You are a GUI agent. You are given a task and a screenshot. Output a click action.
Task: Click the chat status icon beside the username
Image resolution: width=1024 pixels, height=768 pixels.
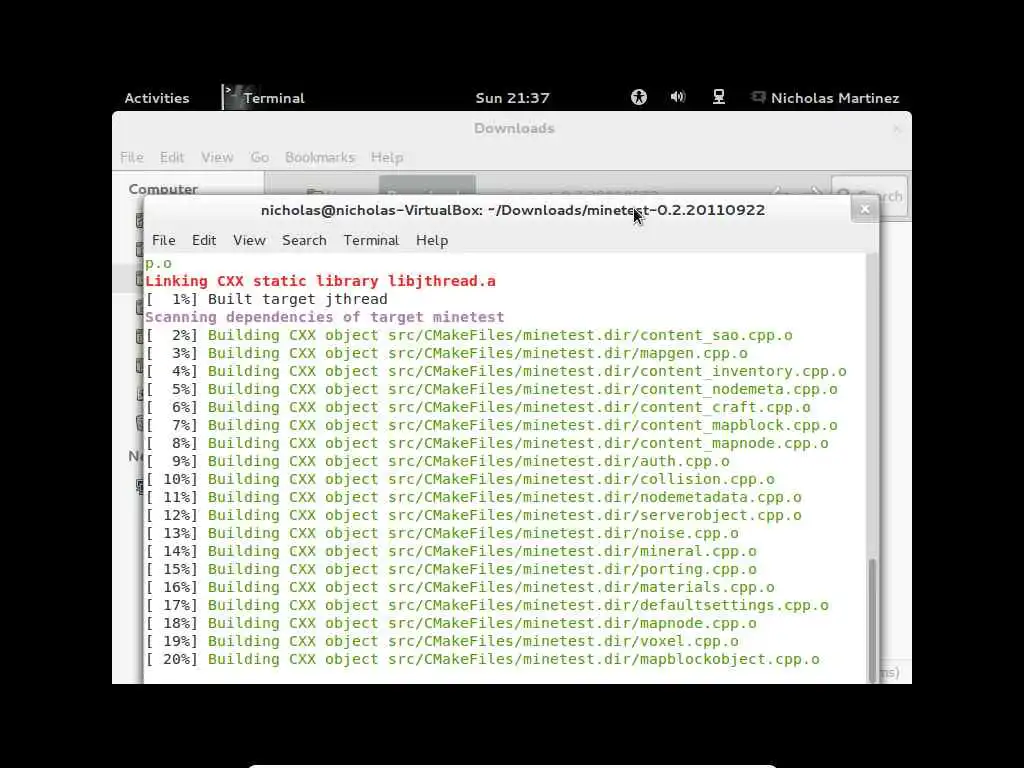tap(758, 97)
